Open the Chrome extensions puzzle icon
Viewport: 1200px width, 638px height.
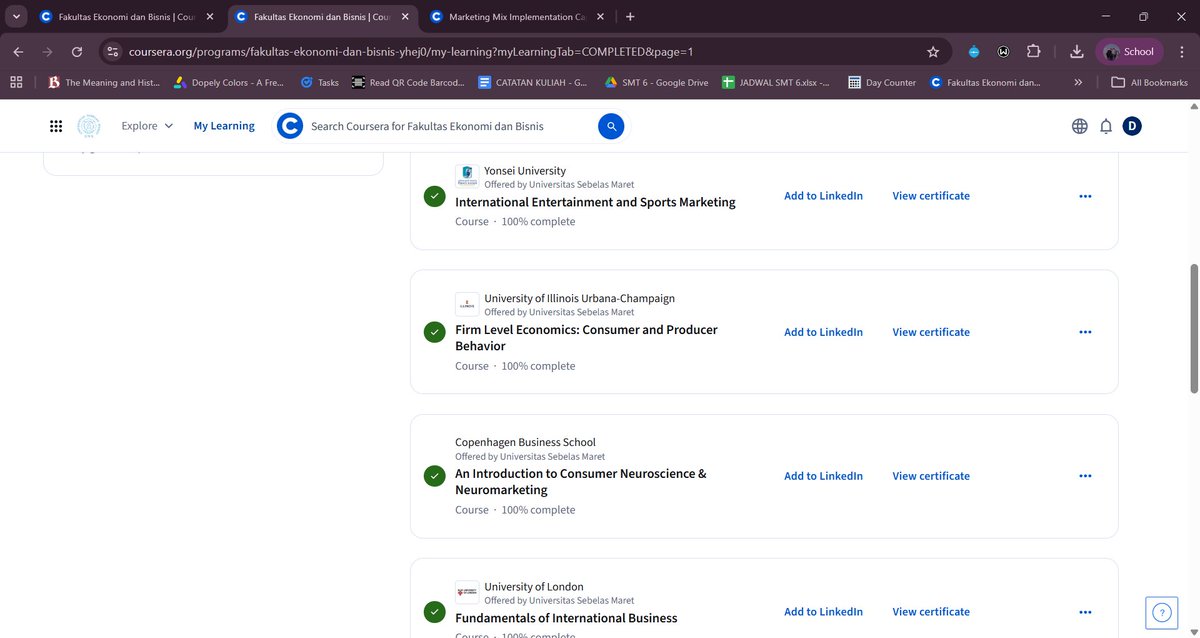pyautogui.click(x=1034, y=52)
